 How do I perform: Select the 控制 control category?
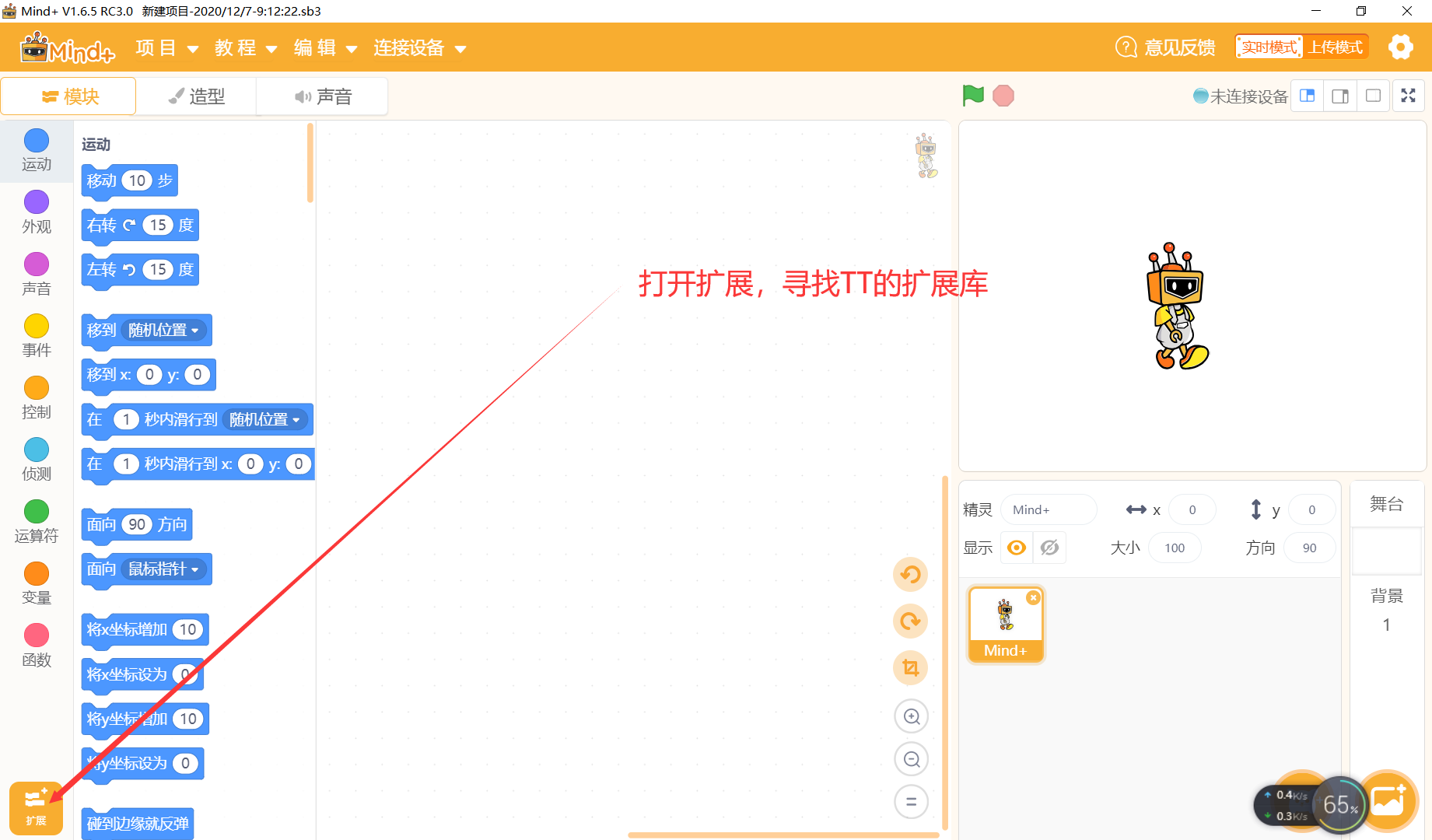click(x=37, y=397)
